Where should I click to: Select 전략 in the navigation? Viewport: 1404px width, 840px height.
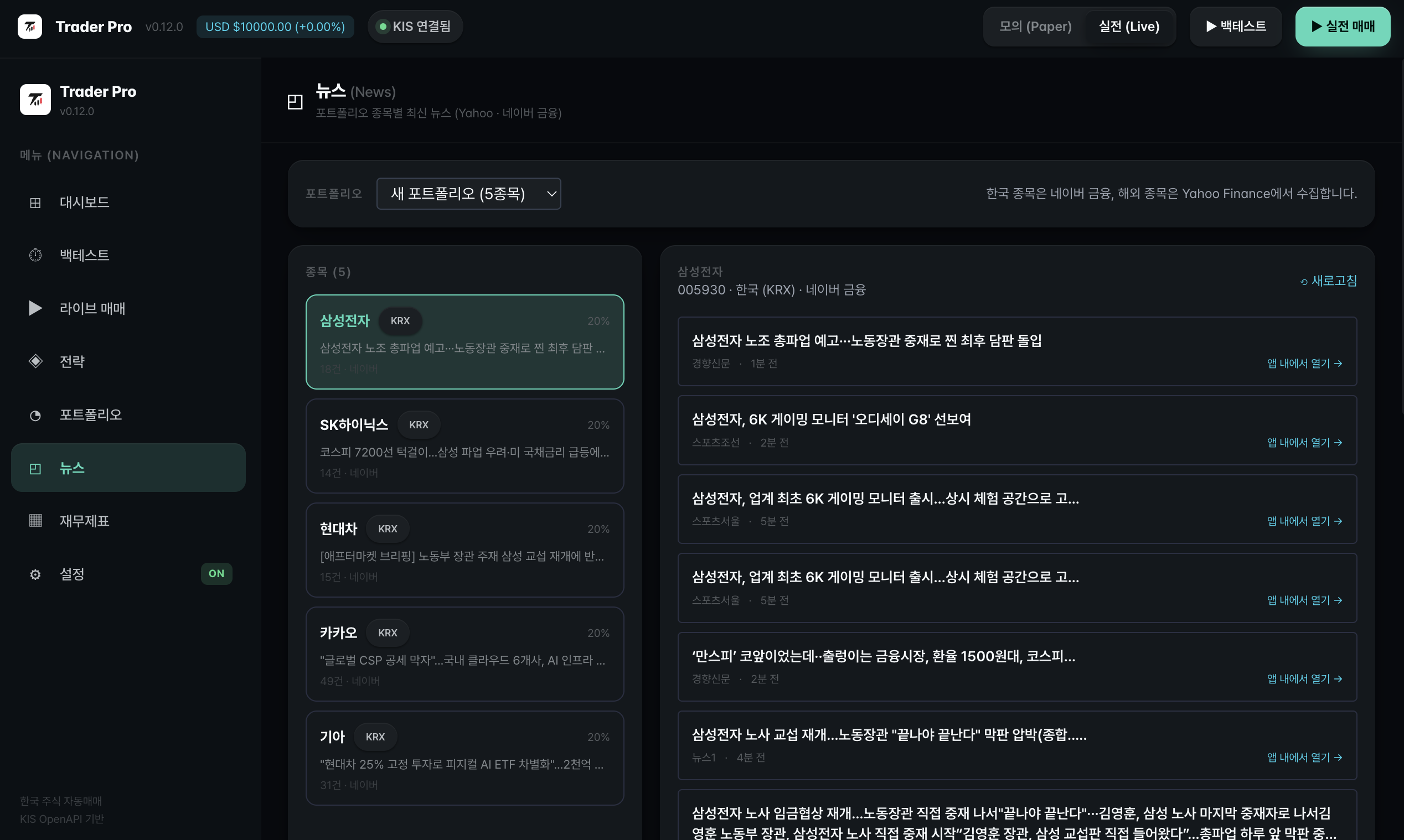(128, 361)
